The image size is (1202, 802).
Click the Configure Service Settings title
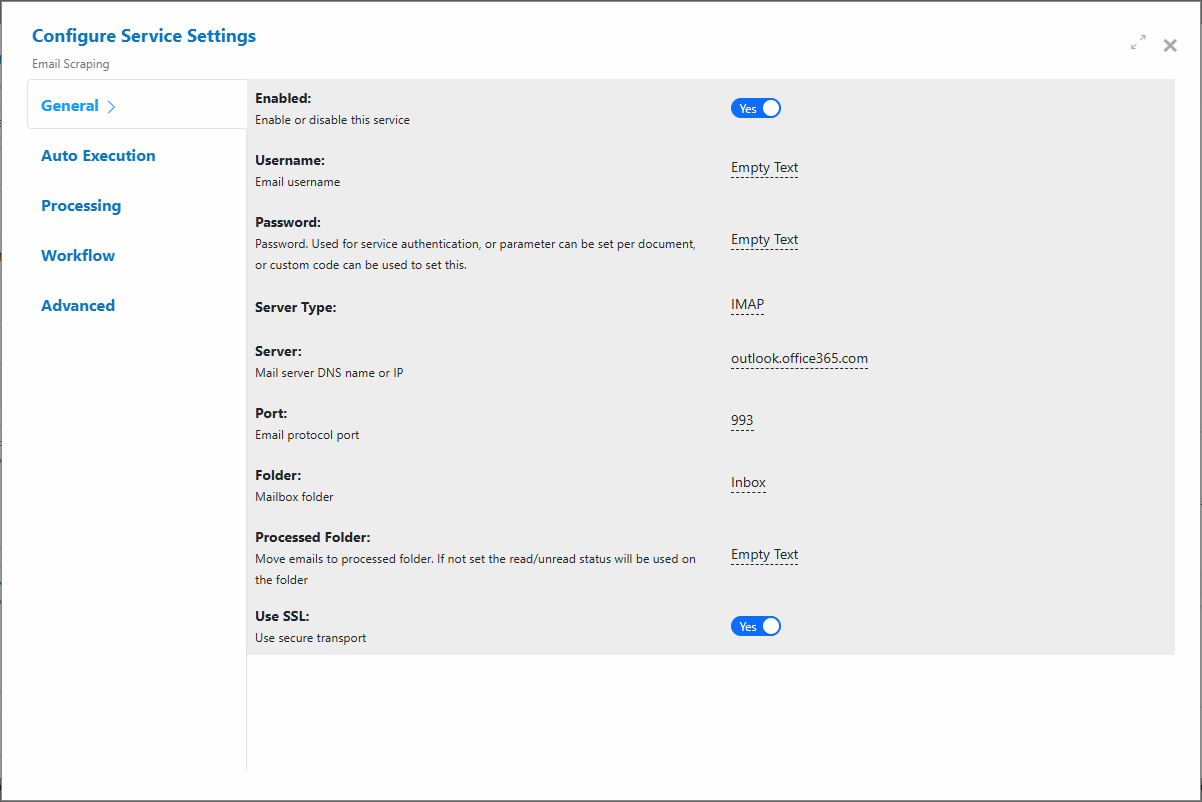tap(144, 36)
